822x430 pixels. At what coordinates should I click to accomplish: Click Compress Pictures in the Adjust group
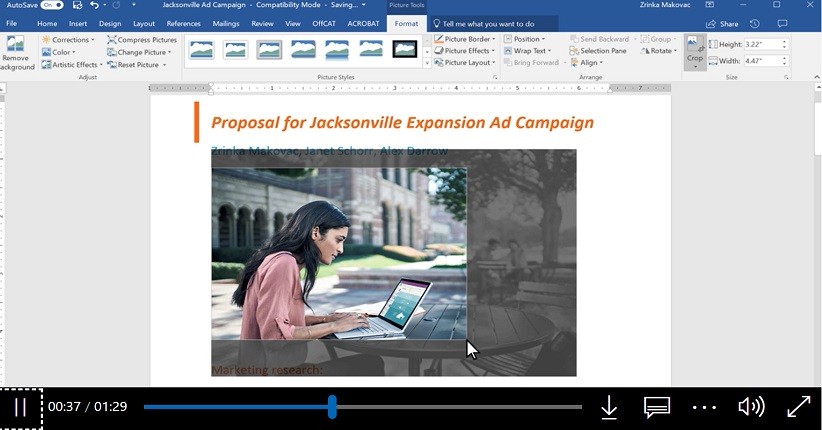click(x=141, y=40)
